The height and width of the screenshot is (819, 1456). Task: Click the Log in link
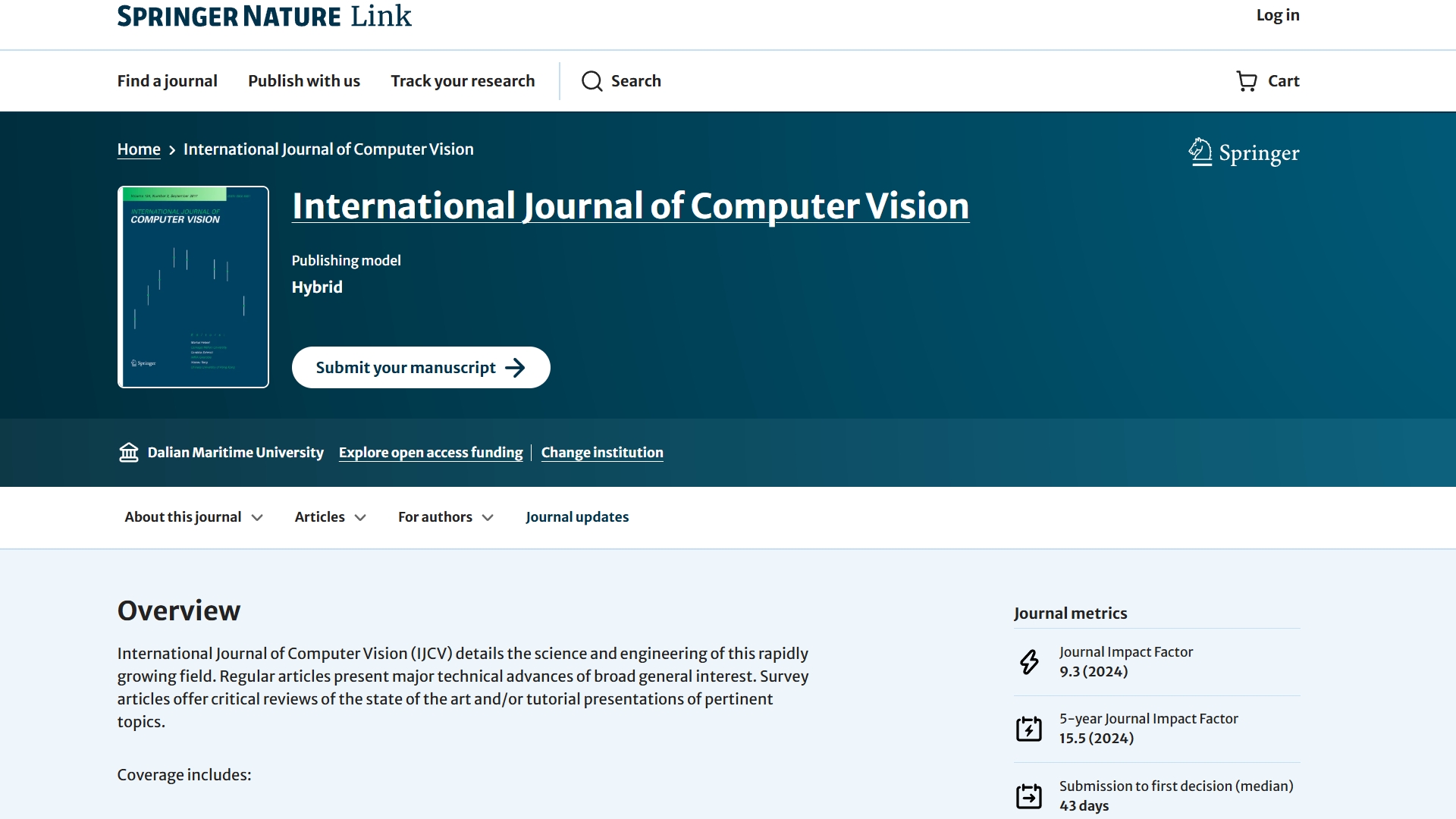[1277, 15]
